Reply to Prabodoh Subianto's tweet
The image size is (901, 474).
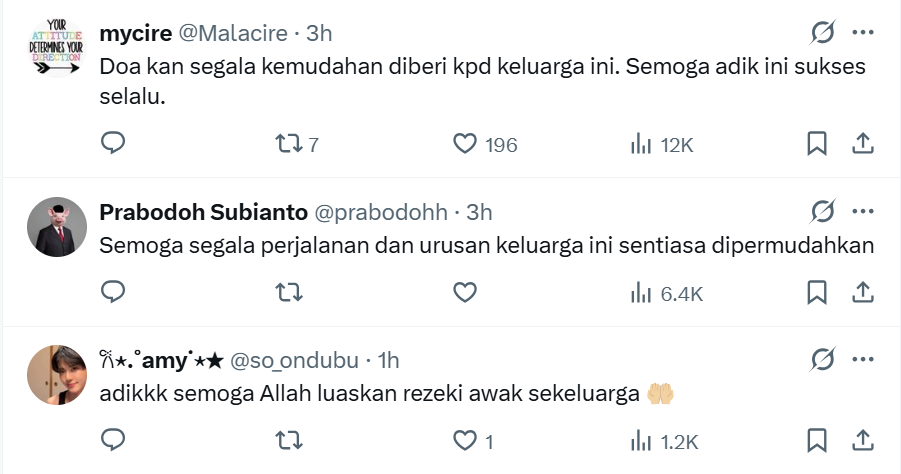[113, 292]
